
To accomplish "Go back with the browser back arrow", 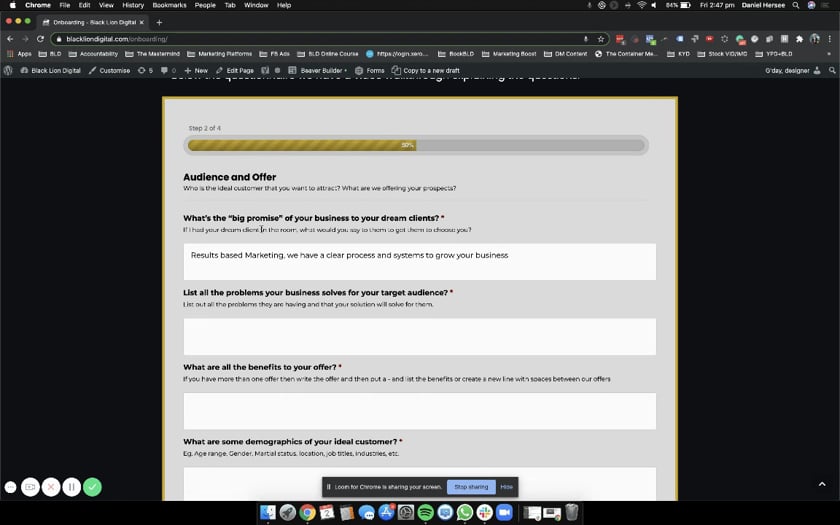I will click(10, 39).
